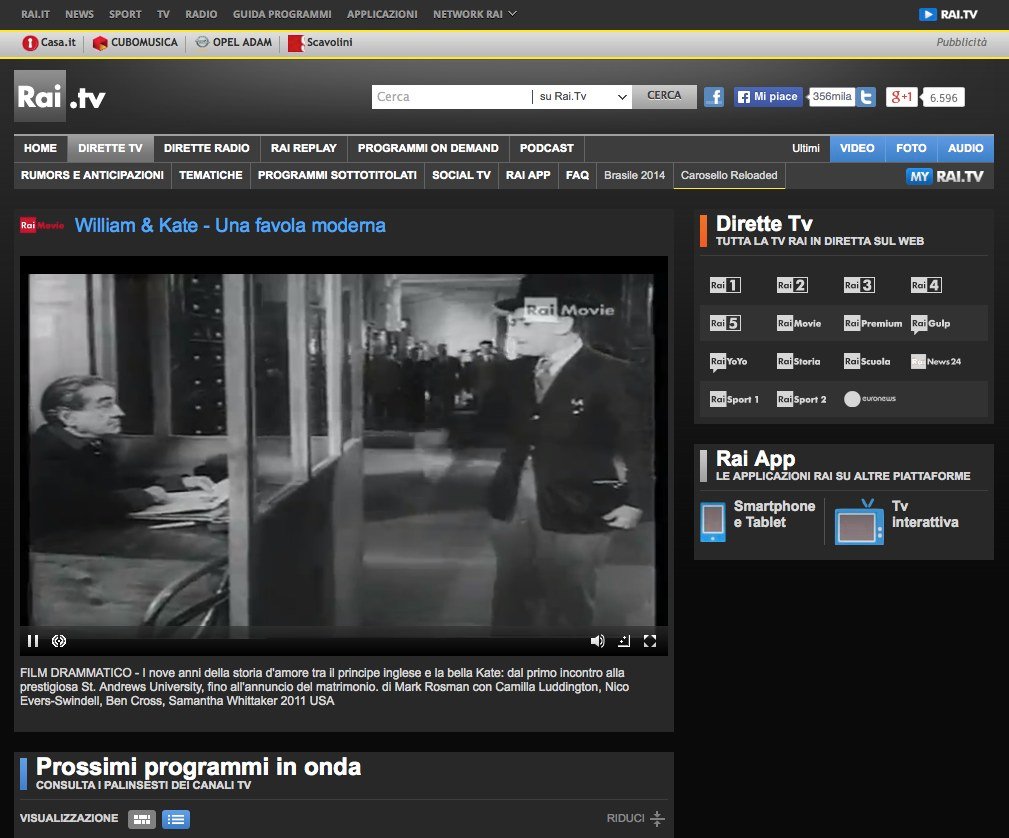1009x838 pixels.
Task: Mute the video with the speaker icon
Action: (598, 641)
